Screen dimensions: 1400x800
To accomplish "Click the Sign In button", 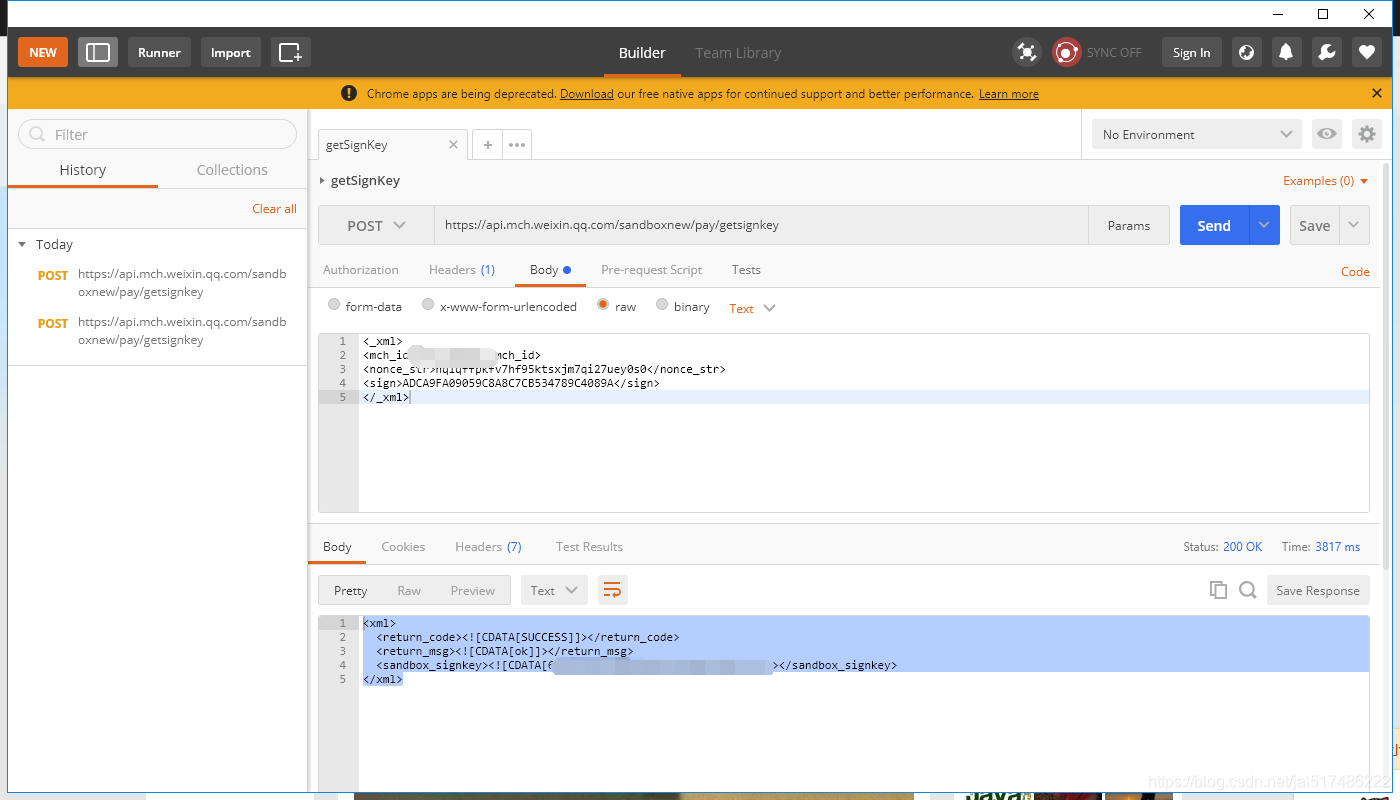I will click(x=1191, y=53).
